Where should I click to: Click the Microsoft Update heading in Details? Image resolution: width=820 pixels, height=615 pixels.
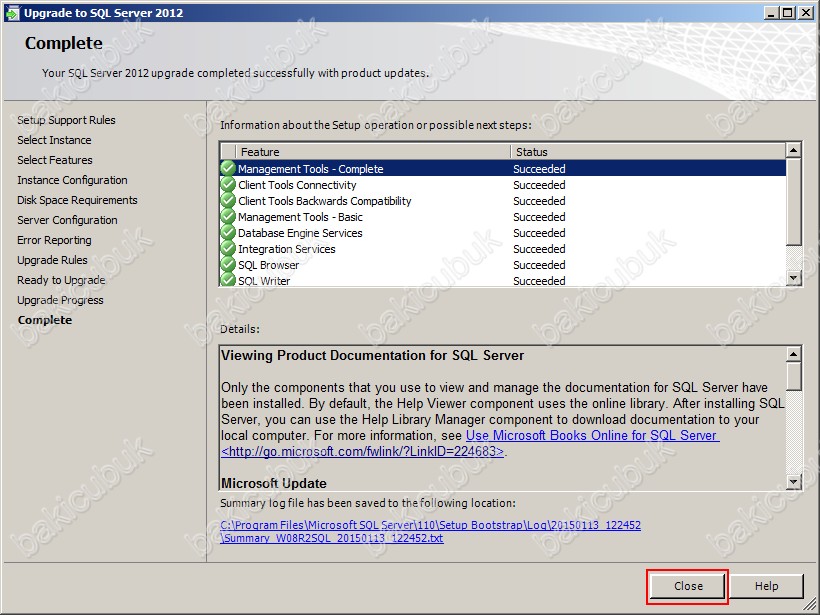point(274,483)
